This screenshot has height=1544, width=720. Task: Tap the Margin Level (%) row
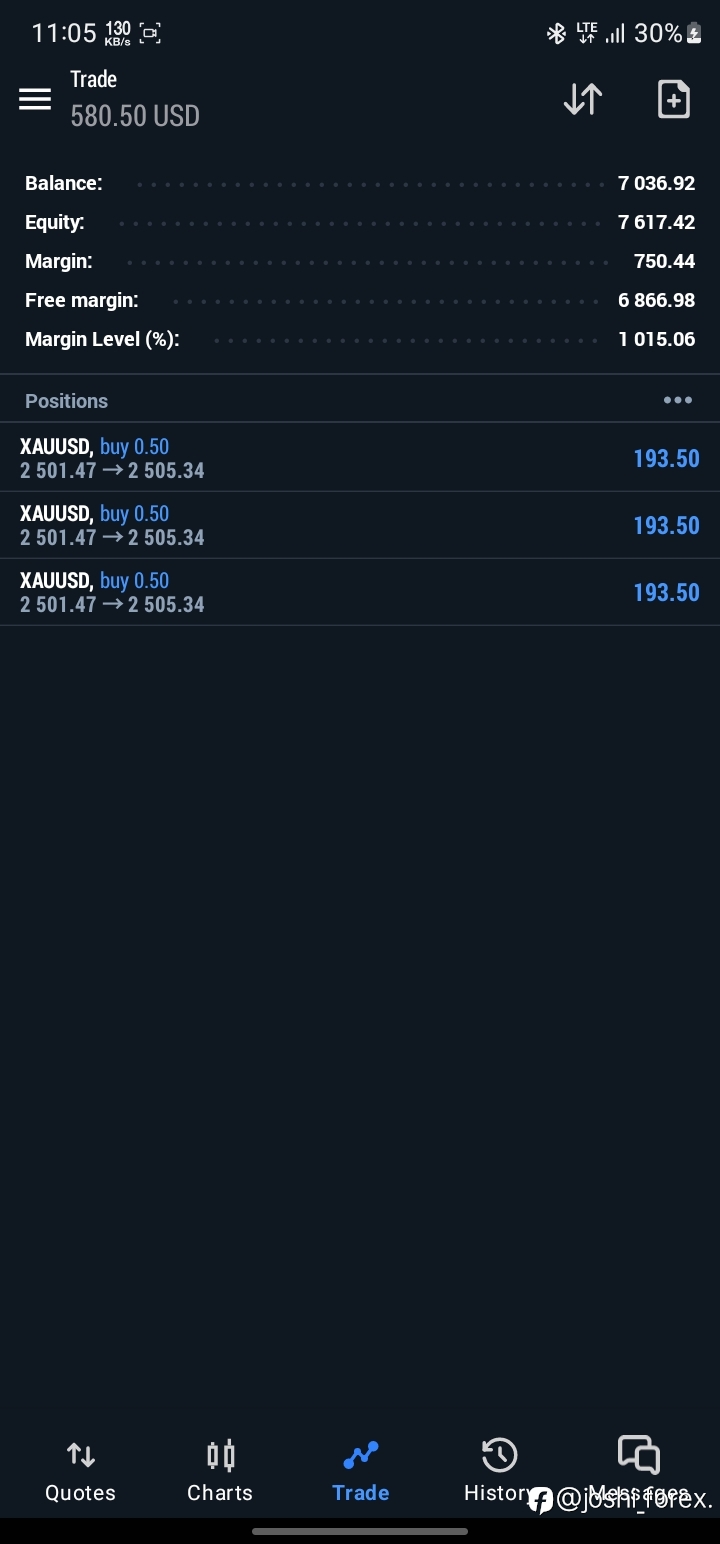360,339
